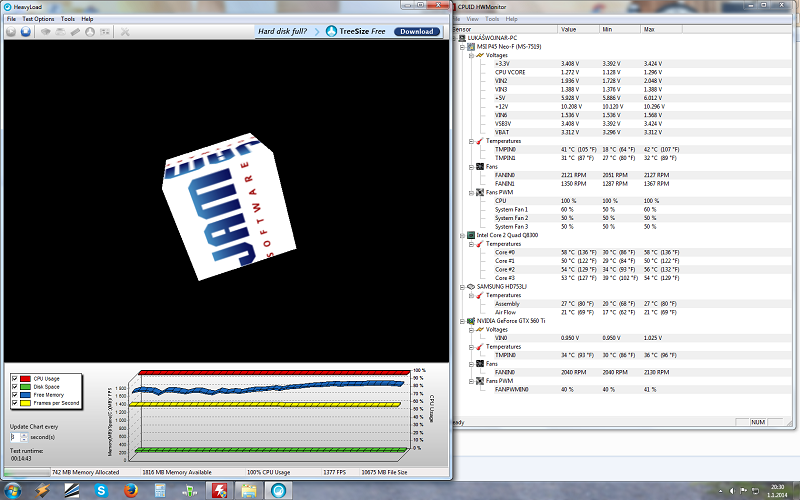Open HeavyLoad Tools menu
800x500 pixels.
click(68, 19)
